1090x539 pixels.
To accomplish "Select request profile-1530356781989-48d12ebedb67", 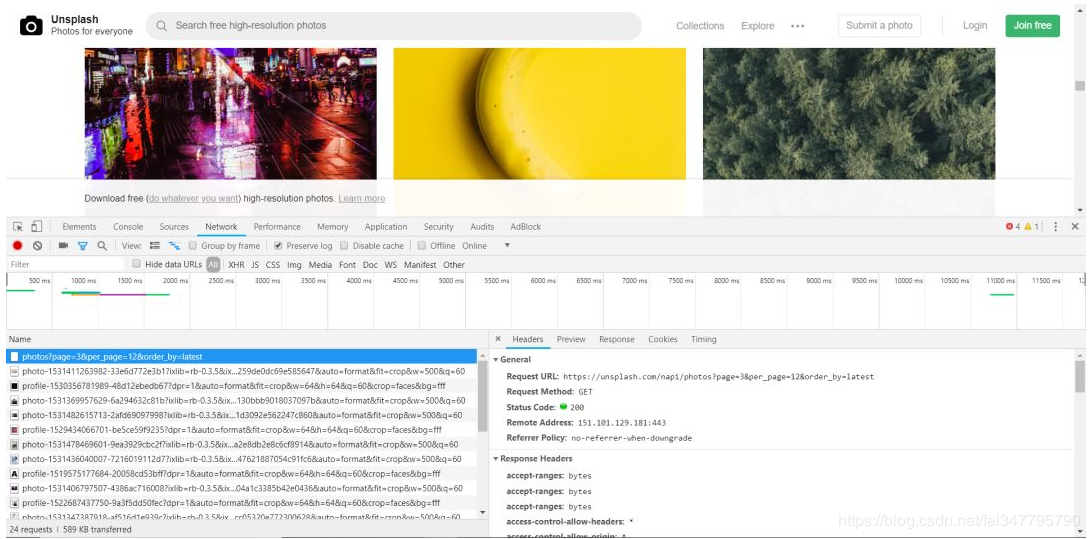I will click(x=242, y=386).
